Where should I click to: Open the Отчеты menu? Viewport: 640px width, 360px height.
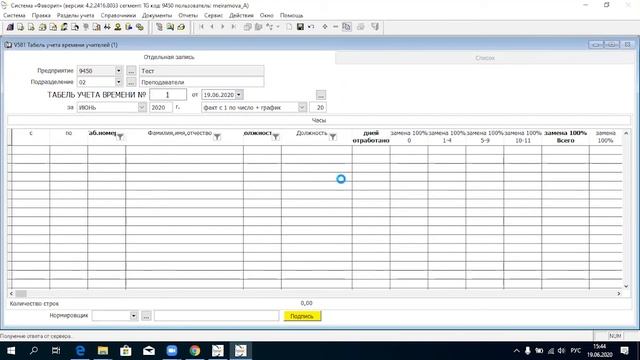click(x=188, y=15)
